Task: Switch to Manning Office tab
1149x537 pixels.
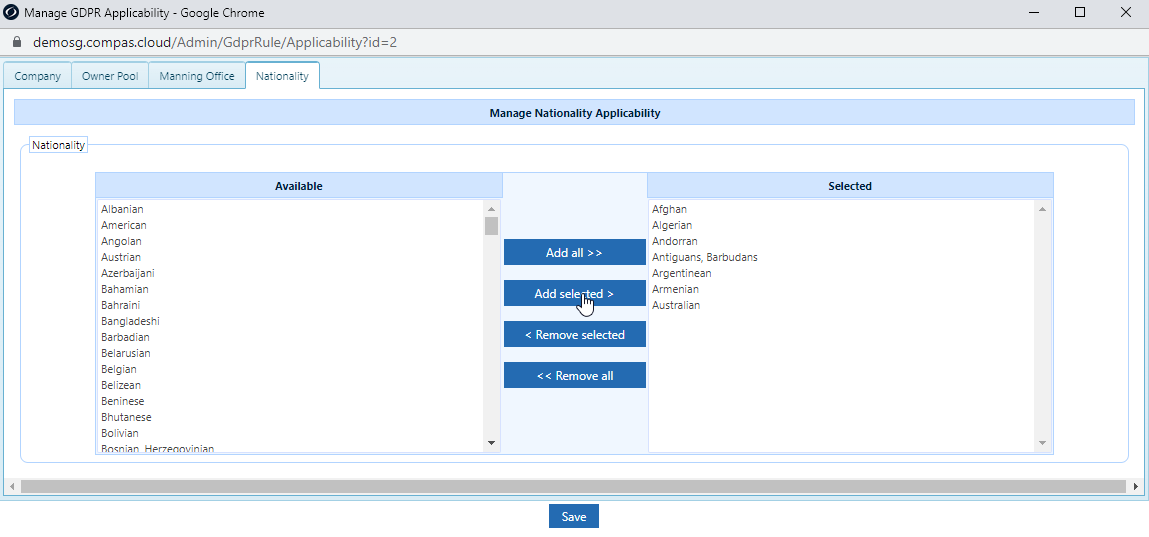Action: point(197,75)
